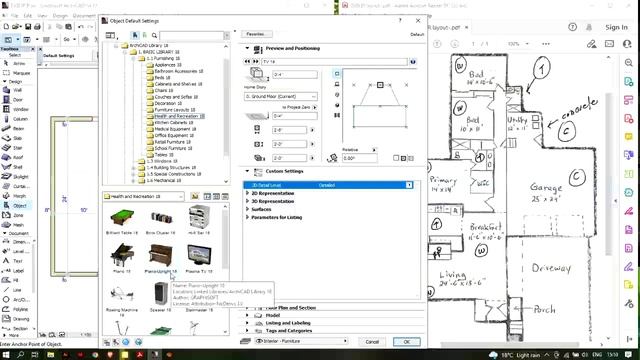Screen dimensions: 640x360
Task: Open the Document menu in ArchiCAD
Action: click(x=84, y=16)
